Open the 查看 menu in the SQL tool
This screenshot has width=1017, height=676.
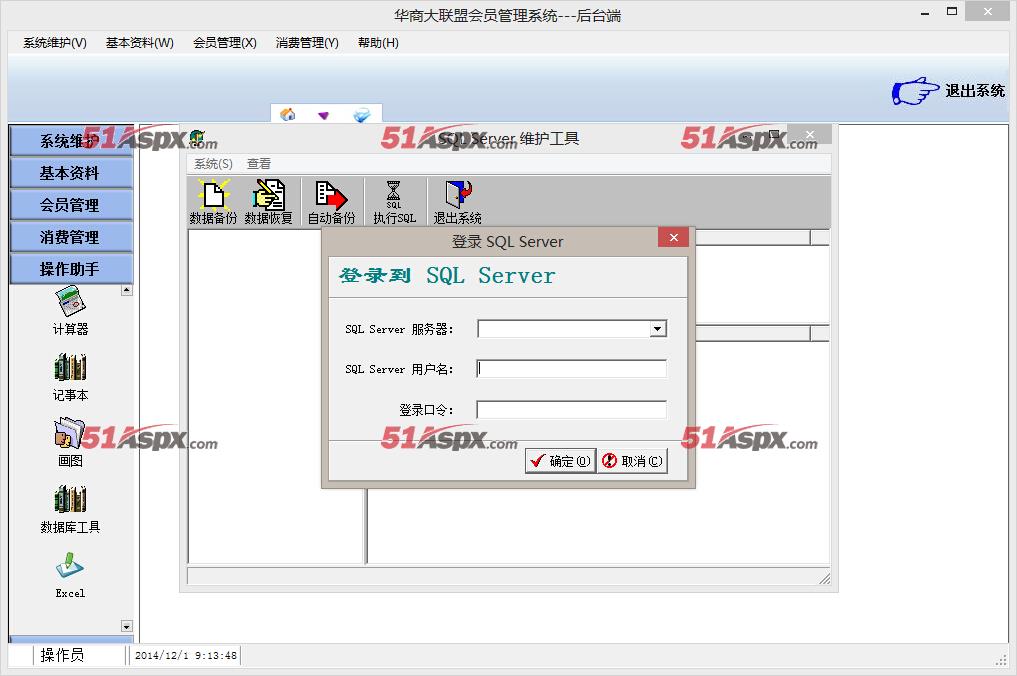(x=259, y=164)
